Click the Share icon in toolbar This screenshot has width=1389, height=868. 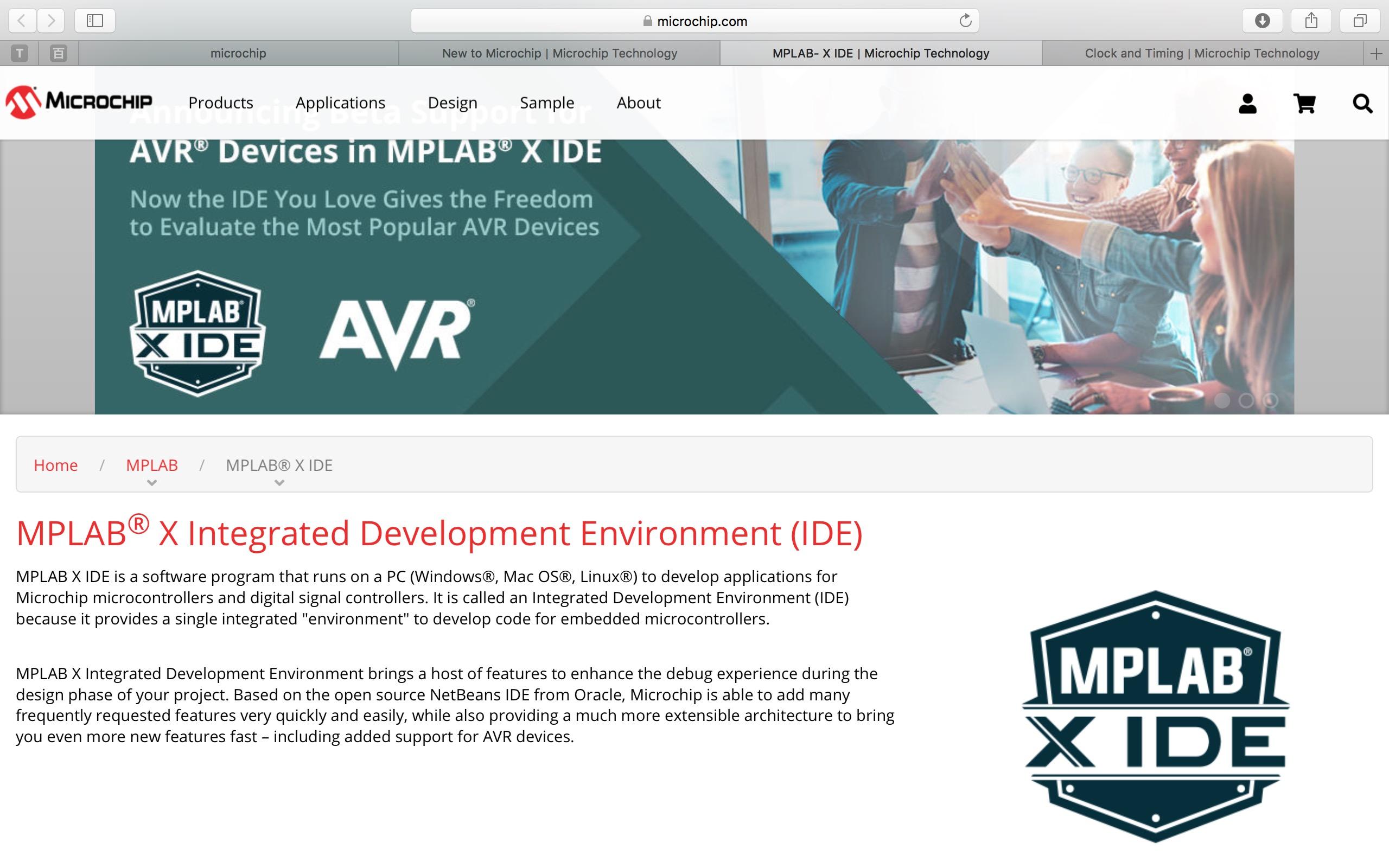point(1311,21)
